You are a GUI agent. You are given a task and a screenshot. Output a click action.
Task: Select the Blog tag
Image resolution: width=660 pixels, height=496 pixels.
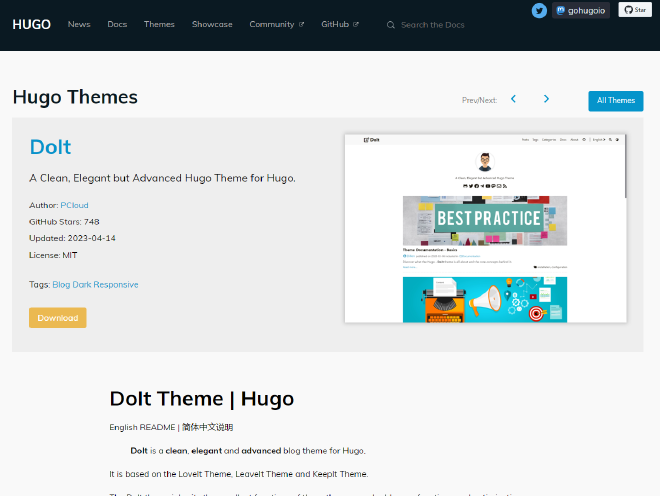pos(61,285)
